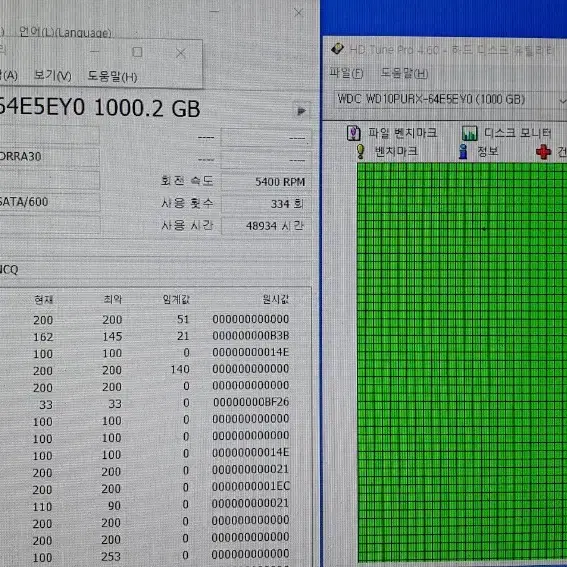567x567 pixels.
Task: Open the 도움말(H) menu in HD Tune
Action: pos(404,73)
